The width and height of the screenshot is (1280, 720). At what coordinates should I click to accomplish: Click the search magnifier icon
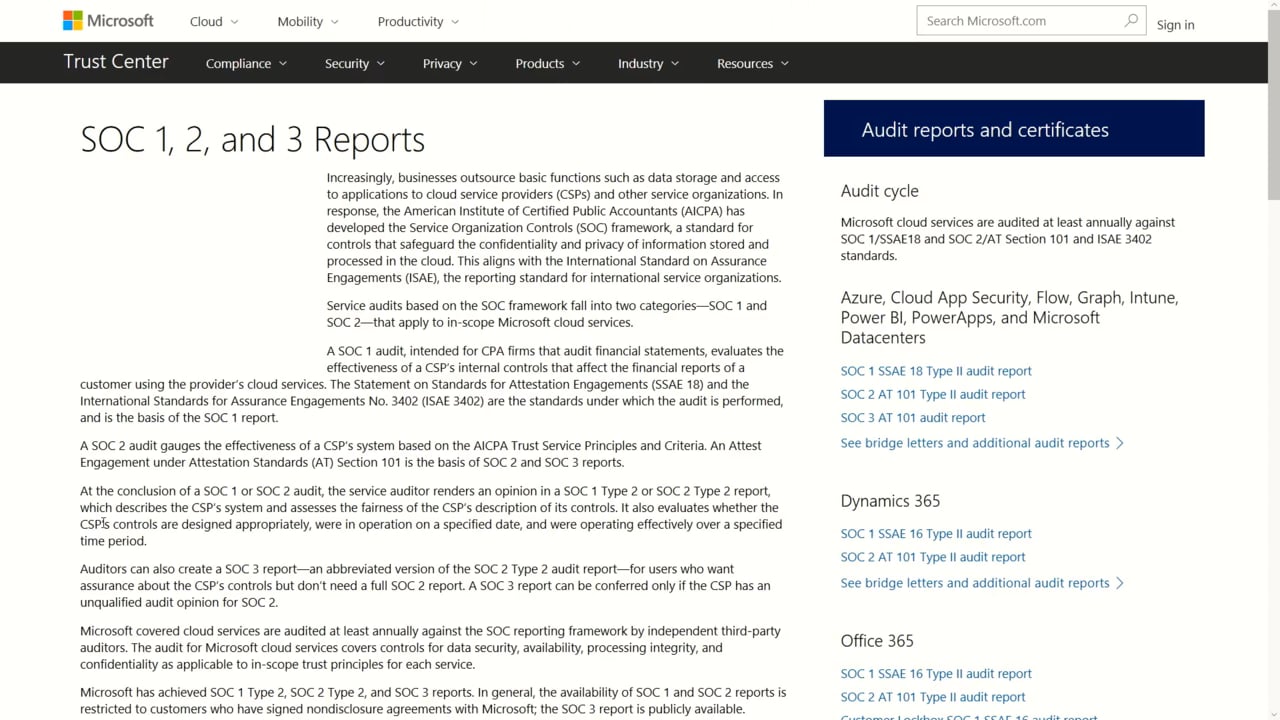click(1131, 21)
